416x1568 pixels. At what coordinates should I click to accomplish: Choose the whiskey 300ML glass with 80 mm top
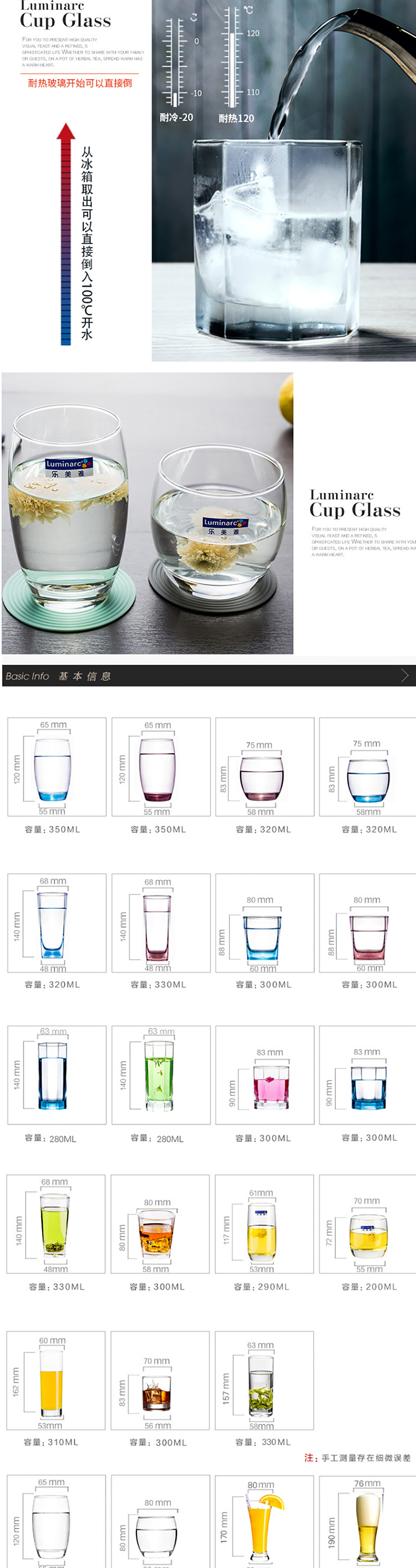[160, 1224]
